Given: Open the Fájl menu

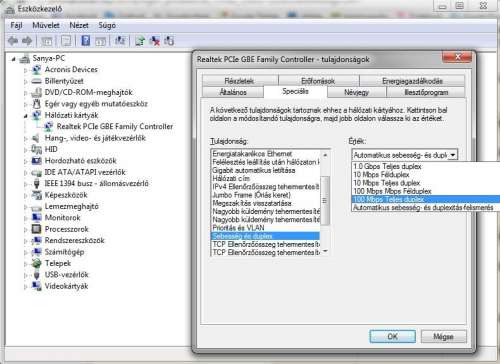Looking at the screenshot, I should click(x=16, y=25).
